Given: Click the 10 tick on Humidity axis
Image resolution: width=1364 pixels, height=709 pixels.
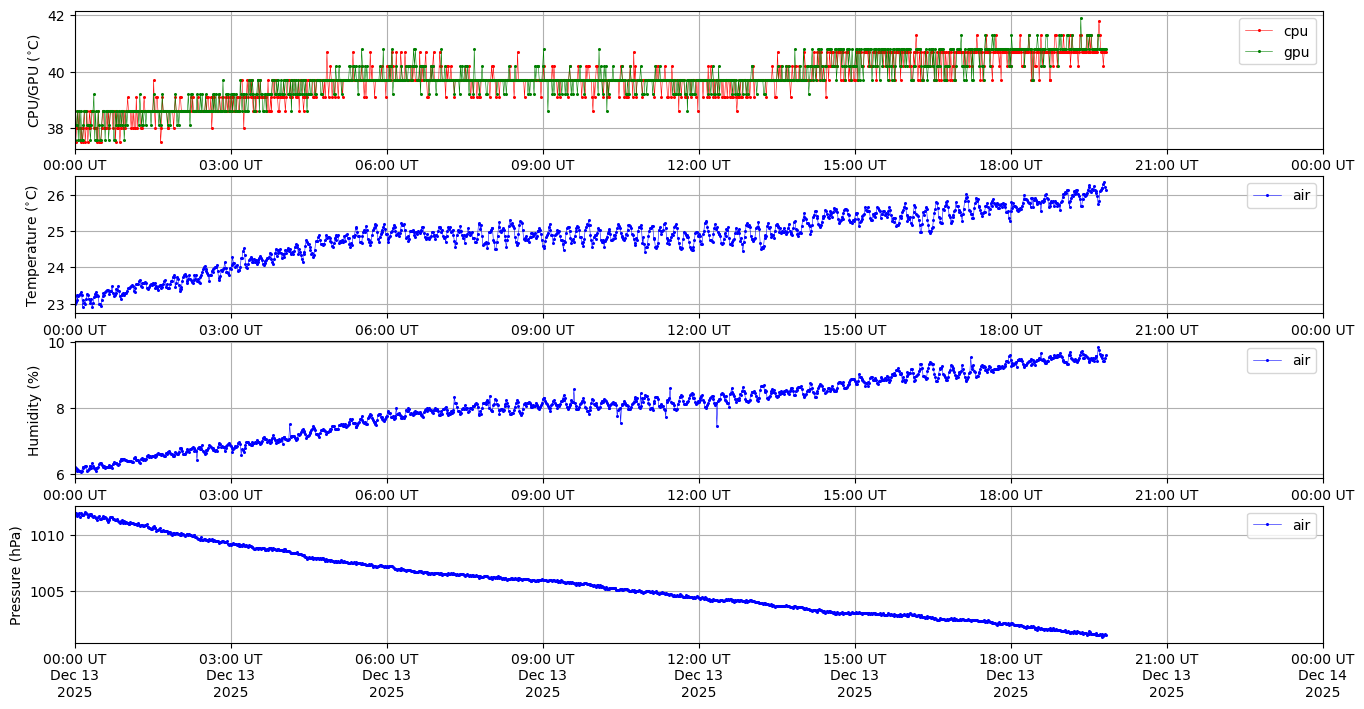Looking at the screenshot, I should 56,343.
